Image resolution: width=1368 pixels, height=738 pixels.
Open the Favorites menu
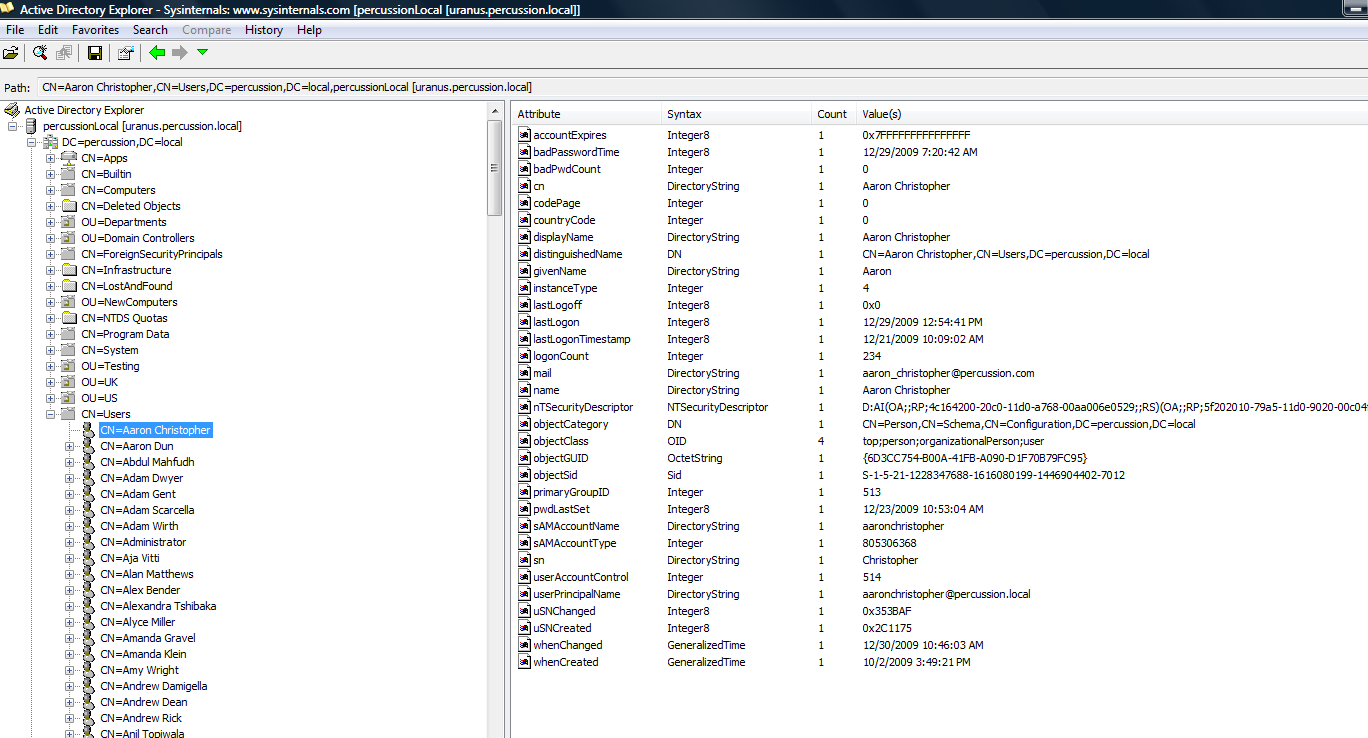tap(95, 30)
